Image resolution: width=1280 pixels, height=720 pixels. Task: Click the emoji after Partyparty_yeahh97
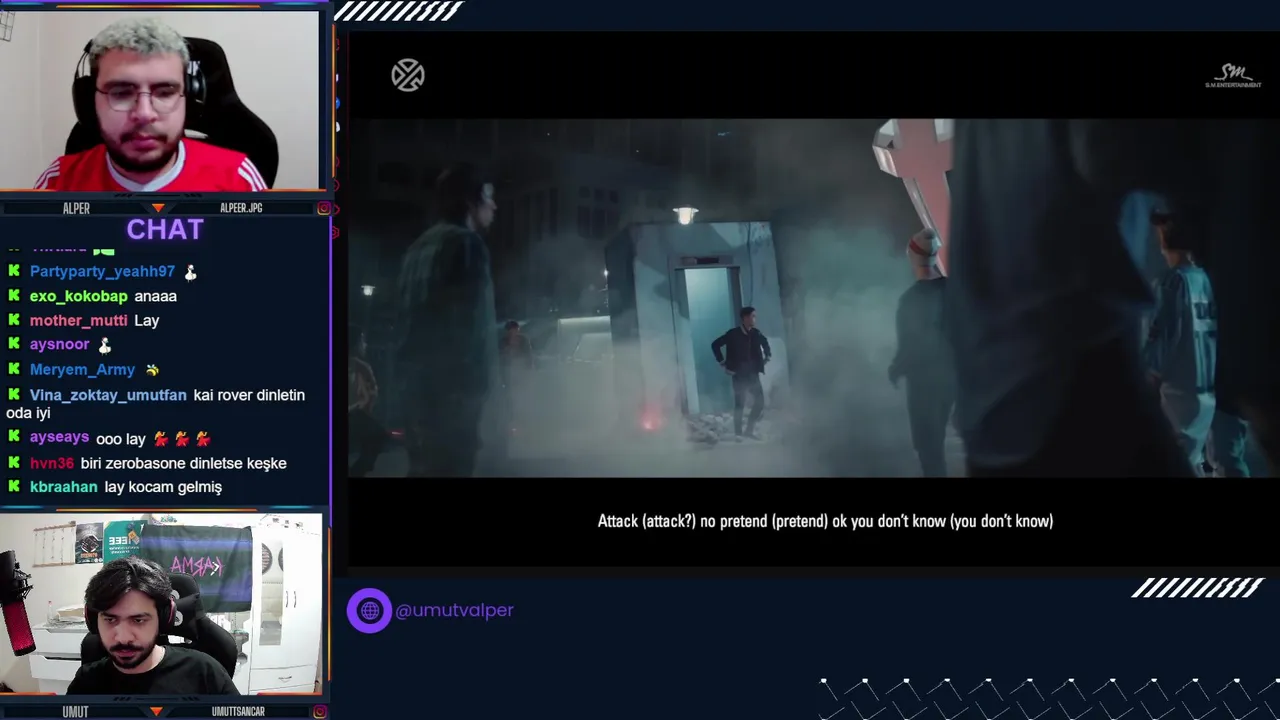[x=190, y=271]
